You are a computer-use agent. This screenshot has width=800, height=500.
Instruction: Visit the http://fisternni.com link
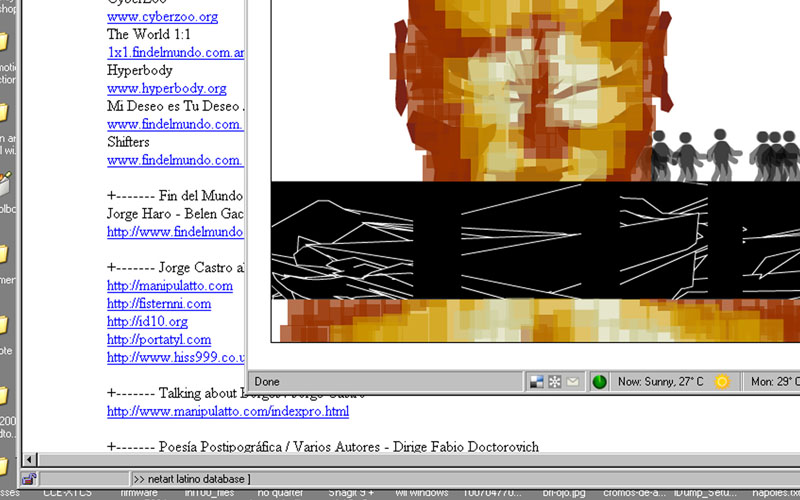[x=159, y=304]
